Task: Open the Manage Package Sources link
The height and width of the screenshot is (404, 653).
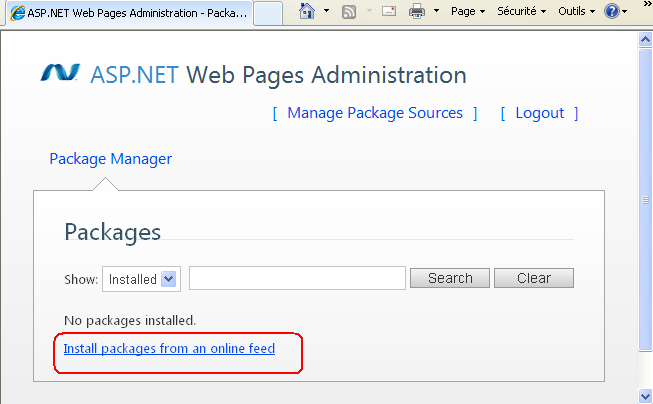Action: pyautogui.click(x=375, y=113)
